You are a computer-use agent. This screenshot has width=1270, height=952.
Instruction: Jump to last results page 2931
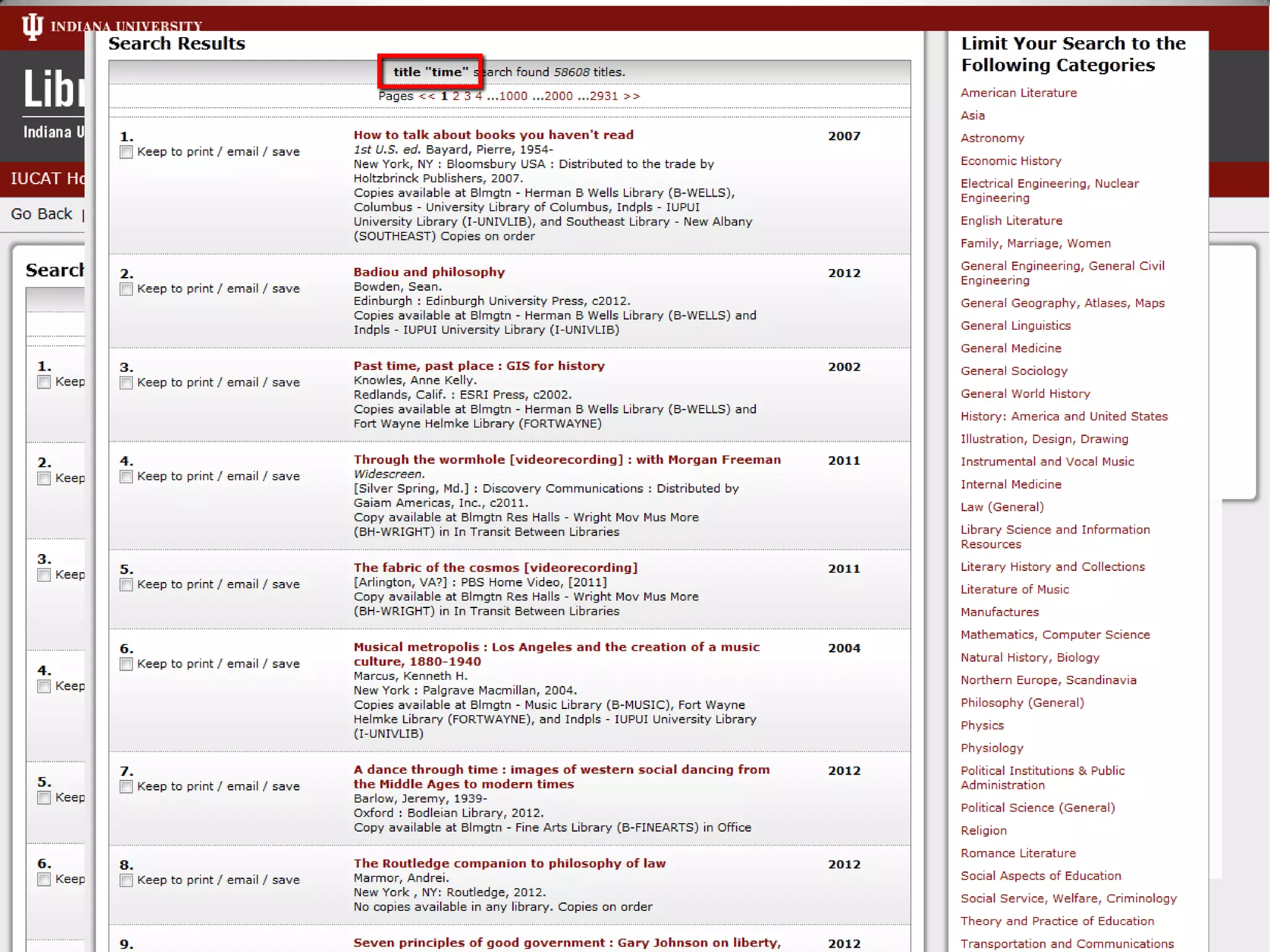click(x=604, y=96)
